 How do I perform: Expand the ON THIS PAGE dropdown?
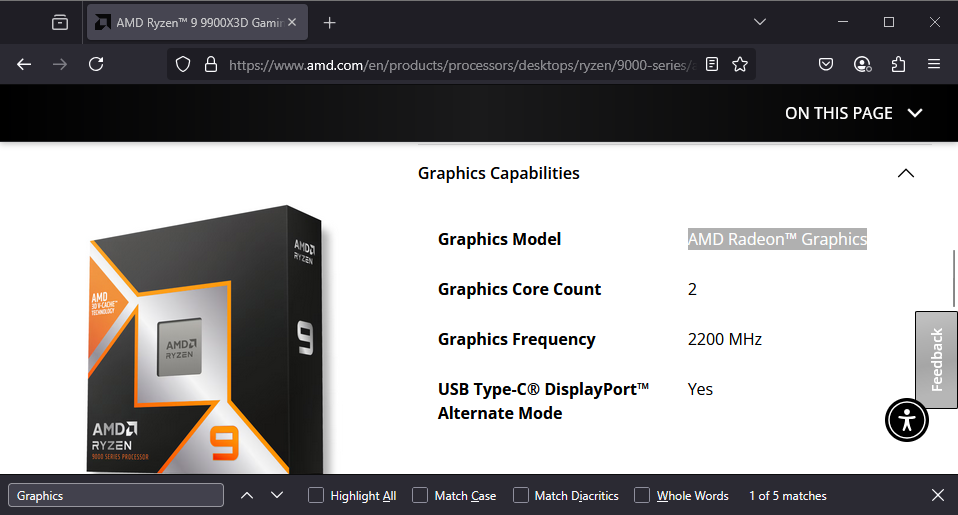point(854,113)
